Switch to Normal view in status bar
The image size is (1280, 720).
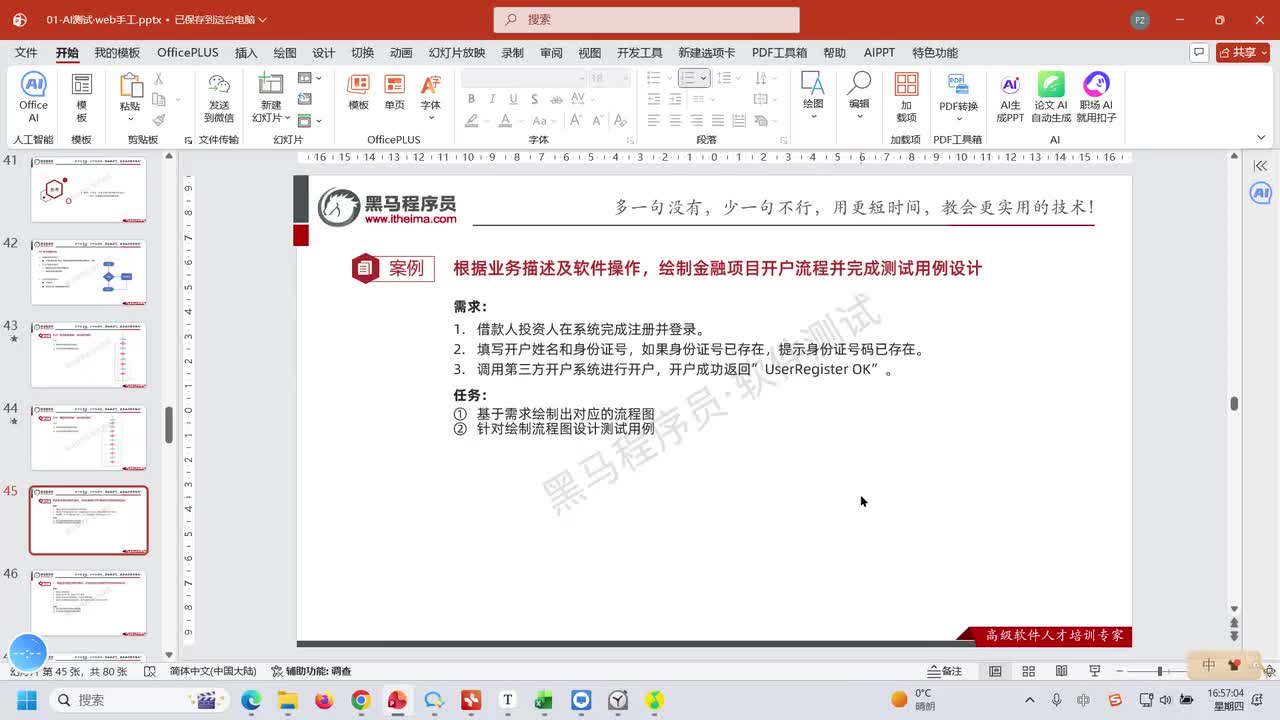[995, 671]
